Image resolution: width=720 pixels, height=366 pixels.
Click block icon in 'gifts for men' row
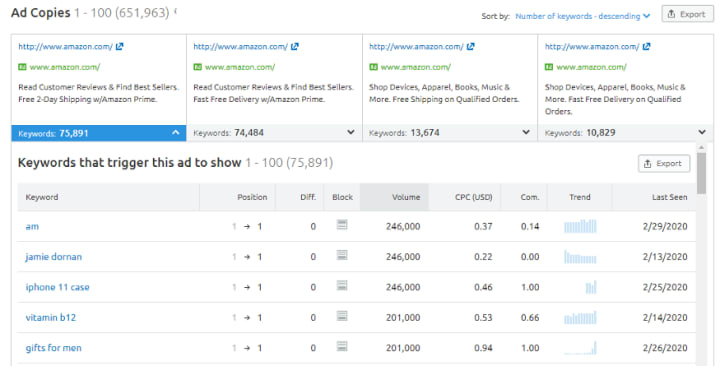coord(342,346)
